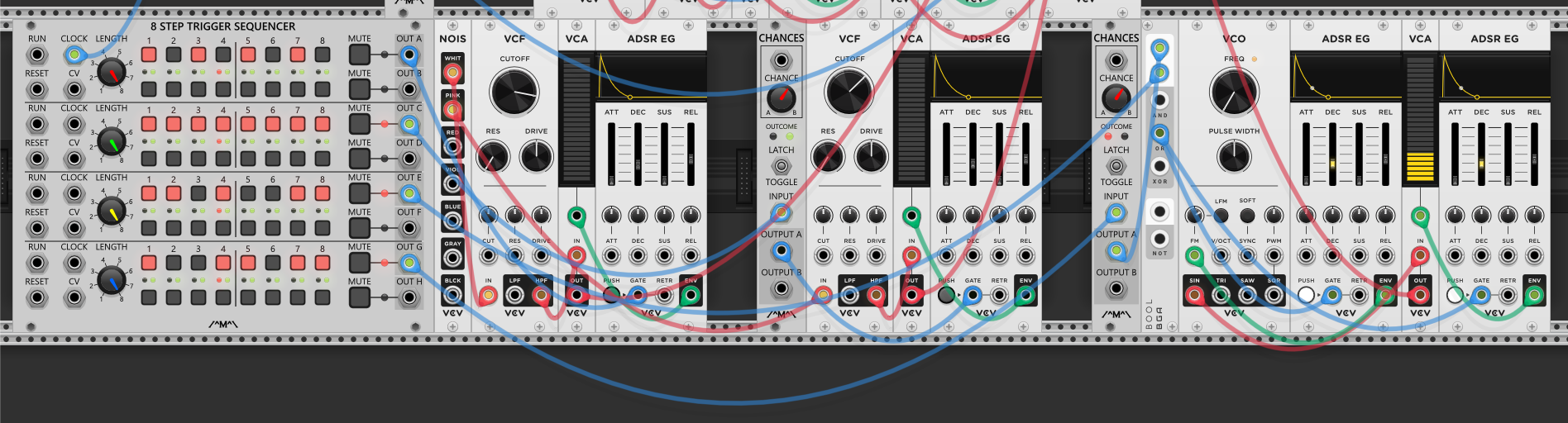
Task: Click the OUT B output jack
Action: point(409,89)
